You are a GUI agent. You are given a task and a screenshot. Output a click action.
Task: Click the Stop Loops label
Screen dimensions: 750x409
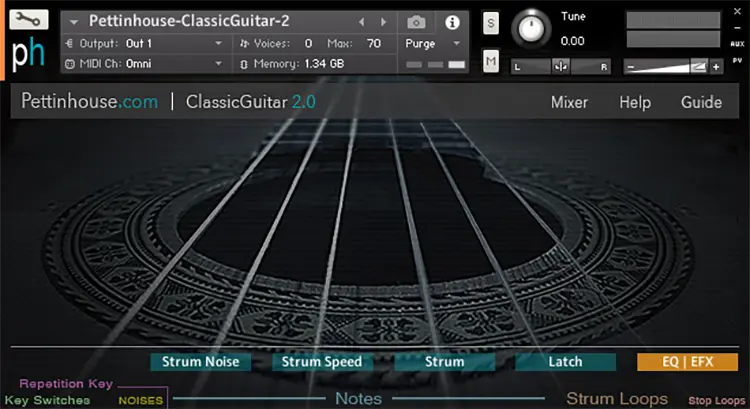tap(717, 400)
